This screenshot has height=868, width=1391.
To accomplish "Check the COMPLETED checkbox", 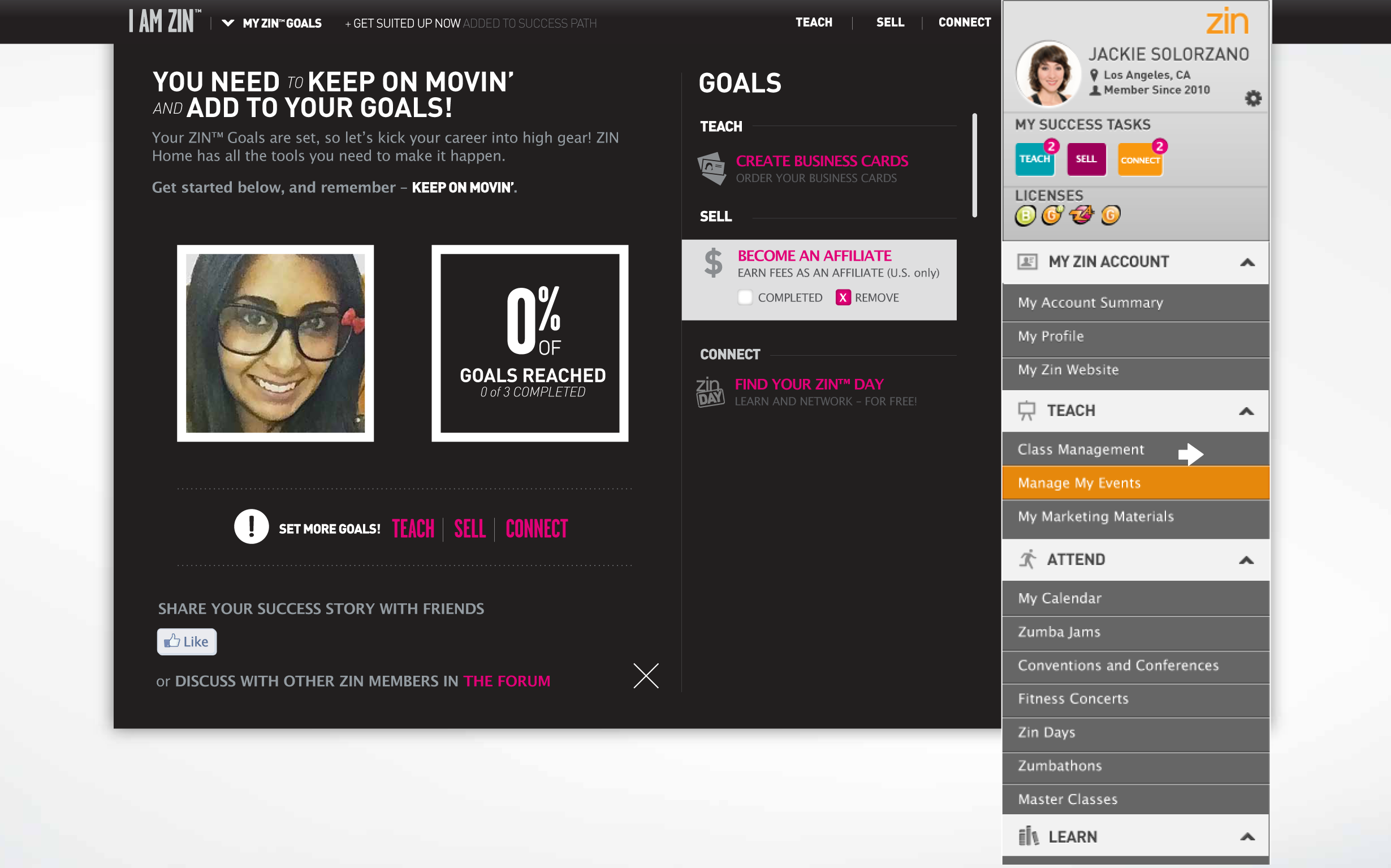I will [745, 297].
